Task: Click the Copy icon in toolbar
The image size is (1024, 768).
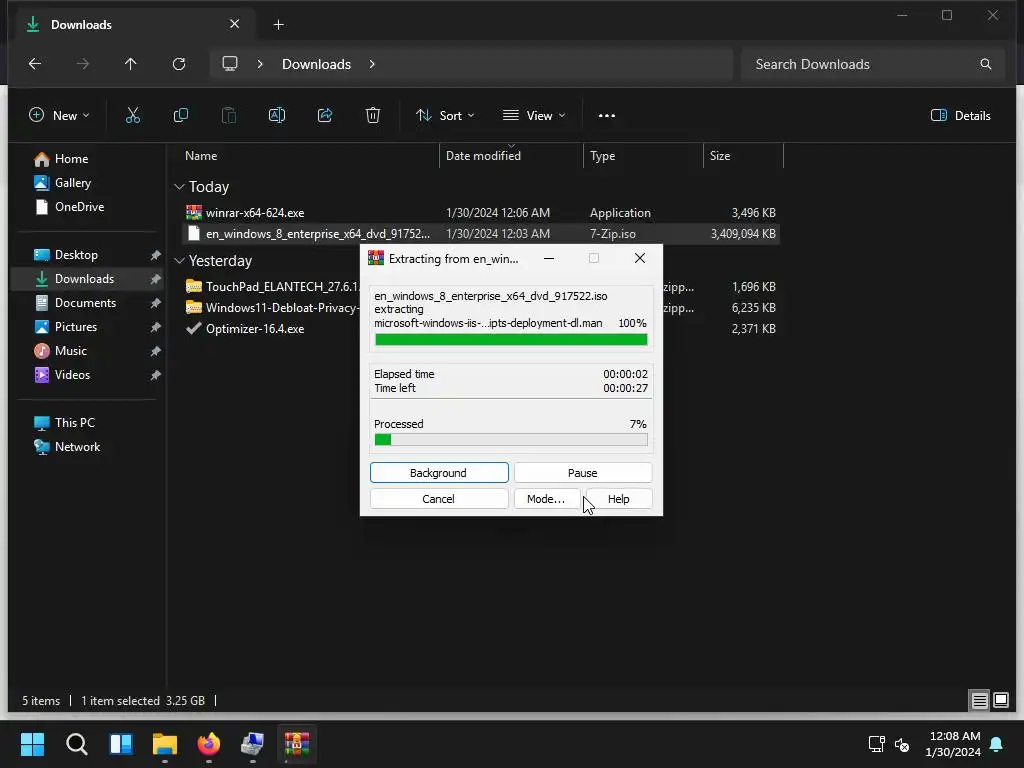Action: click(x=181, y=116)
